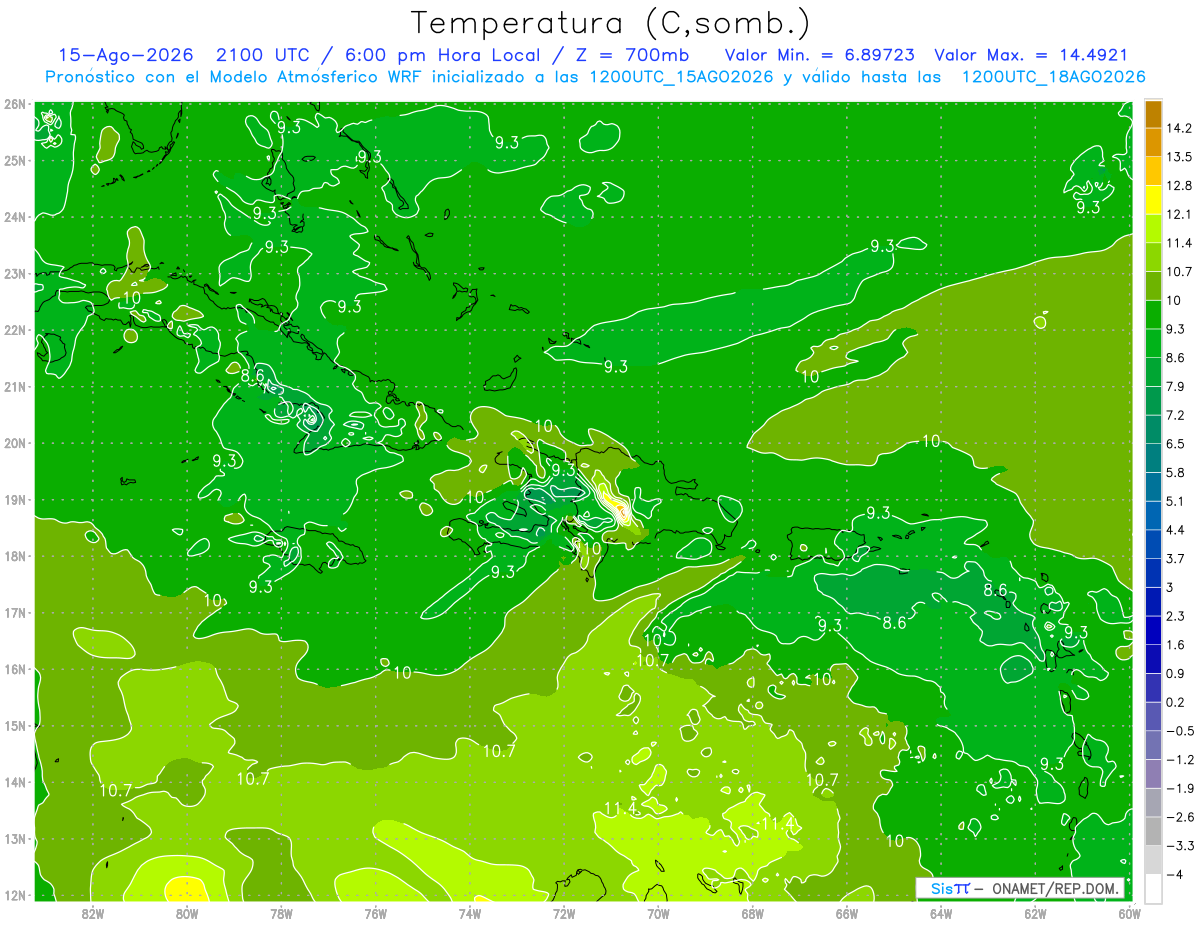Select the "1200UTC_18AGO2026" valid-until text
This screenshot has width=1200, height=927.
(x=1053, y=77)
